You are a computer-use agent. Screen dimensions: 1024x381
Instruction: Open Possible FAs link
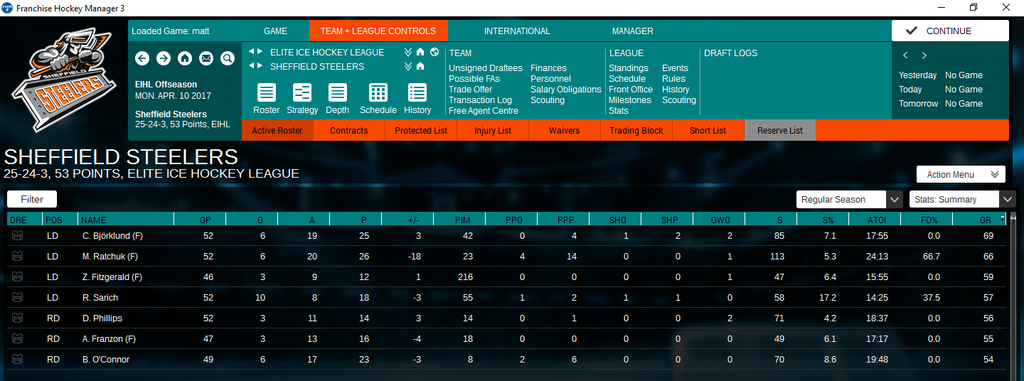pos(474,78)
